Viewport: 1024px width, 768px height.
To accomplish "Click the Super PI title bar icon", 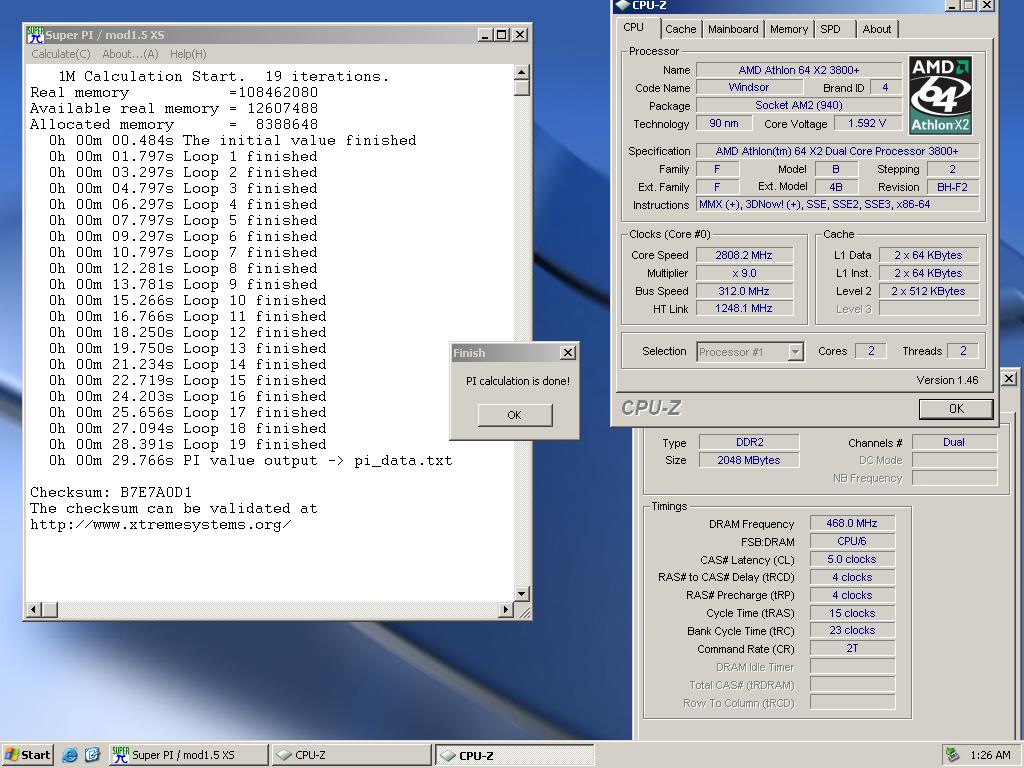I will (x=35, y=35).
